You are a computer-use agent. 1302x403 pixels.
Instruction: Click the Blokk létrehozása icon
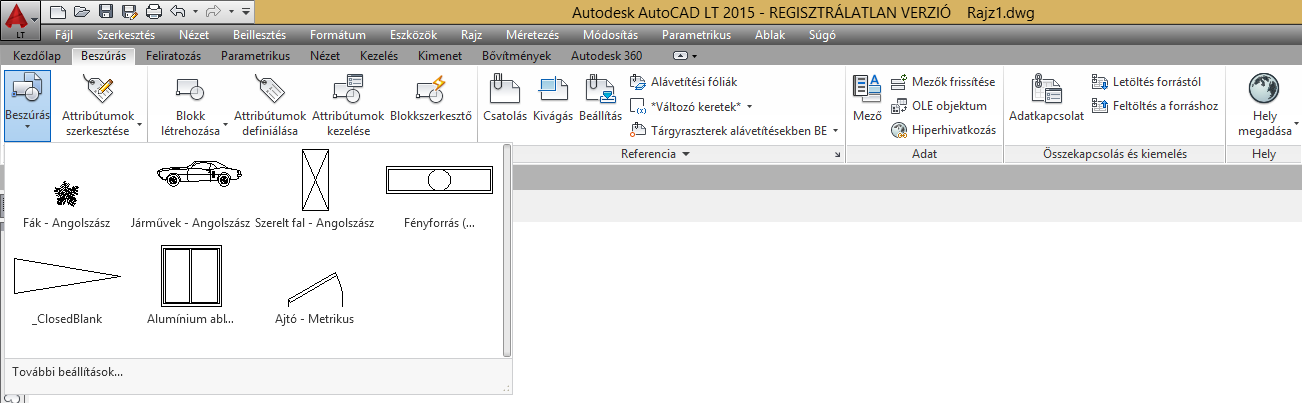pos(190,90)
